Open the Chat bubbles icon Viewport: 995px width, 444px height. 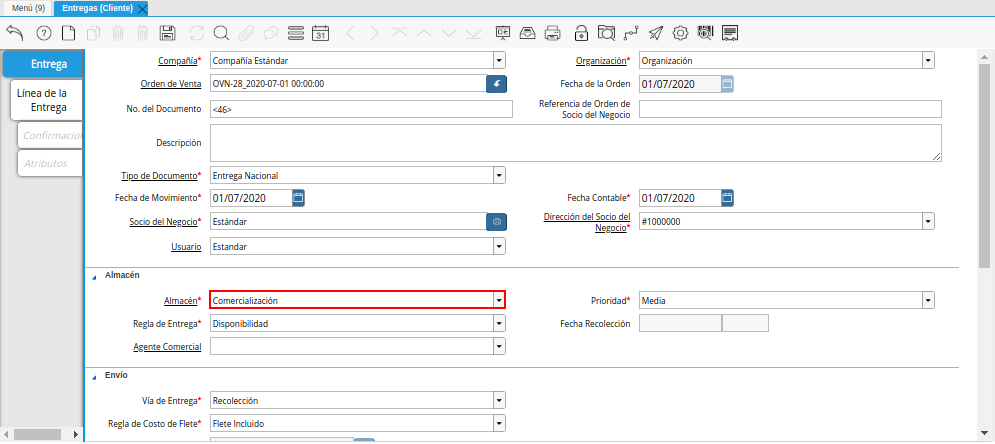pyautogui.click(x=271, y=33)
